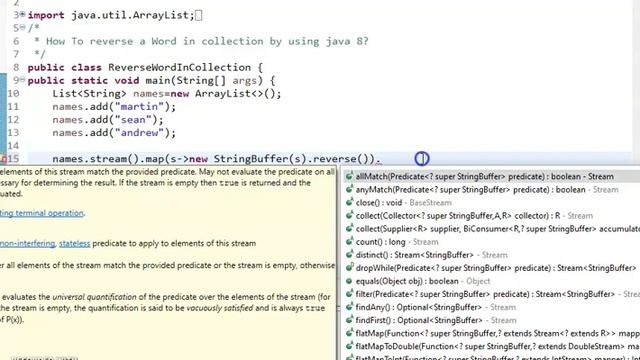Place cursor after reverse()). on line 15

(381, 159)
